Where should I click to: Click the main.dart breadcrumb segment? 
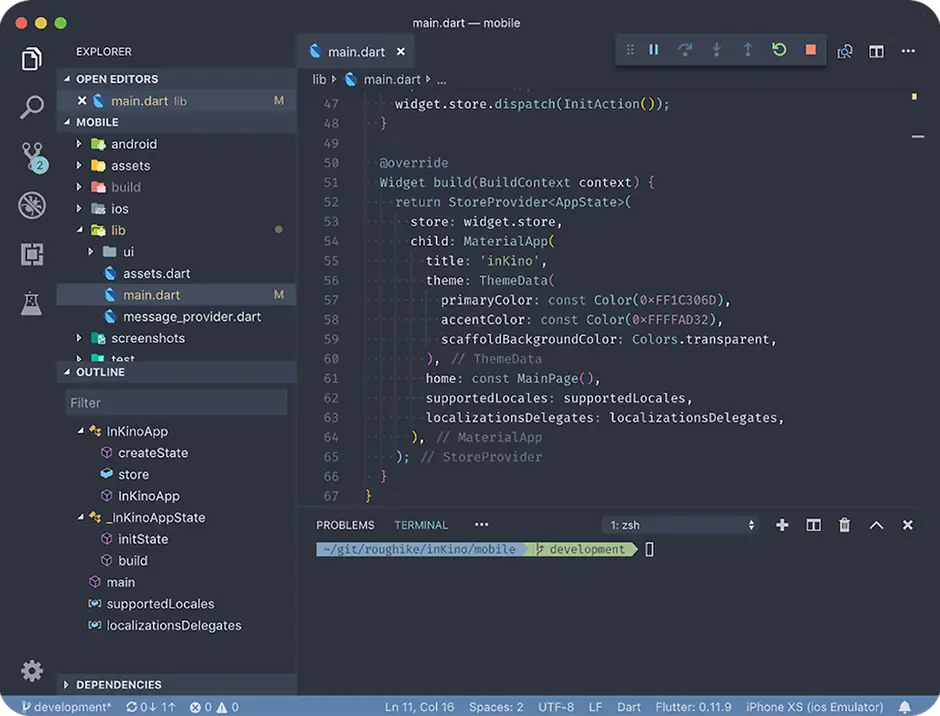tap(391, 79)
